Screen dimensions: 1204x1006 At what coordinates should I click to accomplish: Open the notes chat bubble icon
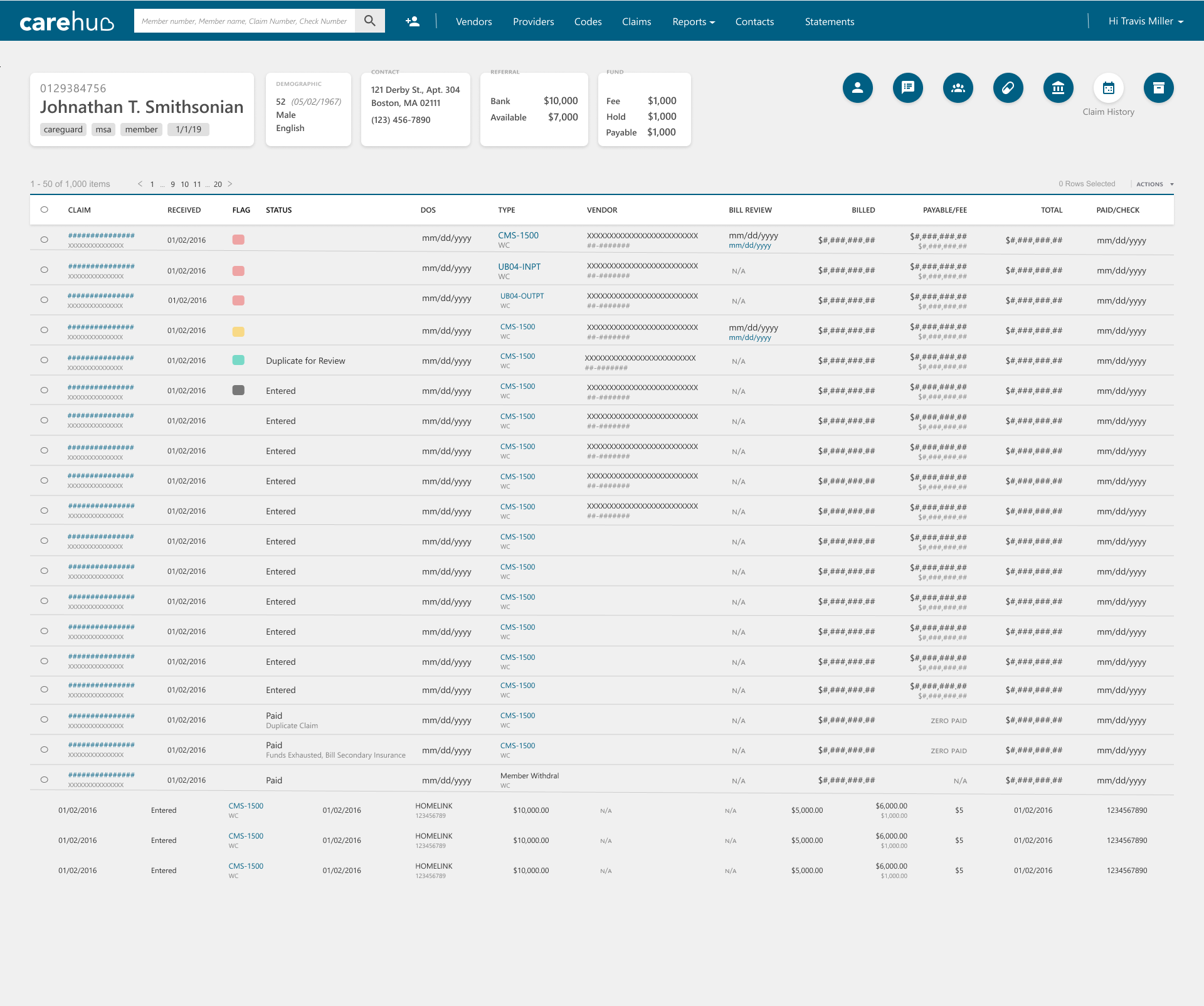pos(907,88)
